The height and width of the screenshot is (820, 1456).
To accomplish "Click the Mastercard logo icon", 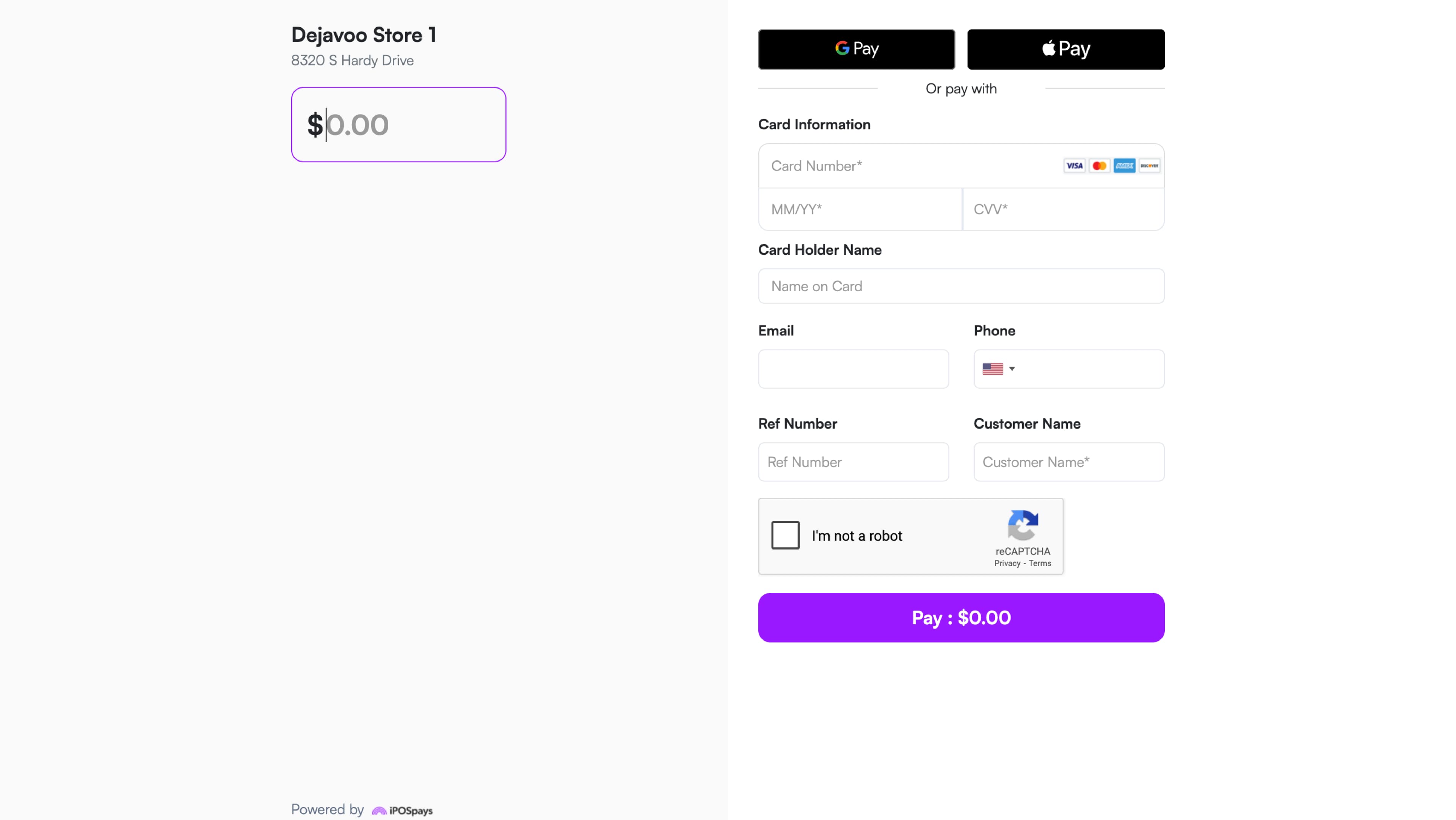I will click(x=1099, y=166).
